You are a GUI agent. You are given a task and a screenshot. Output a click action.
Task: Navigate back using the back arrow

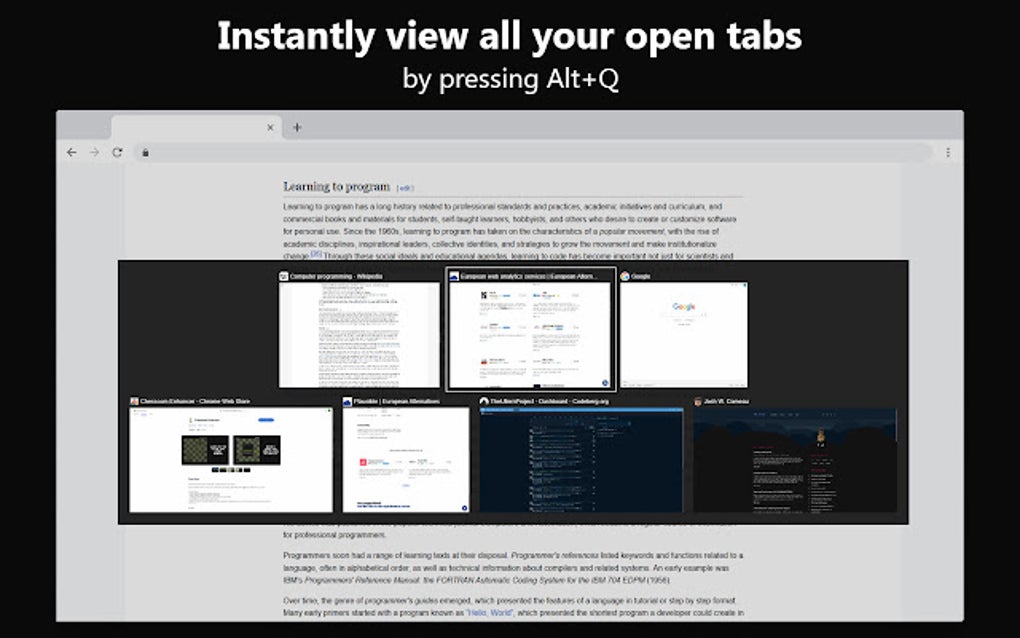pyautogui.click(x=69, y=152)
